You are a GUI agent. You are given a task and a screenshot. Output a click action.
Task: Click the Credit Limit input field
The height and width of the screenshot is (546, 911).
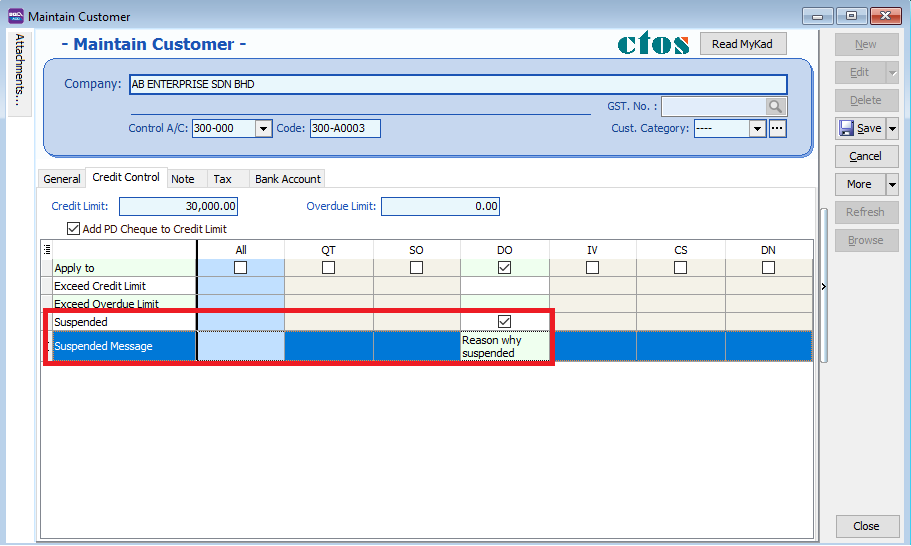point(179,207)
